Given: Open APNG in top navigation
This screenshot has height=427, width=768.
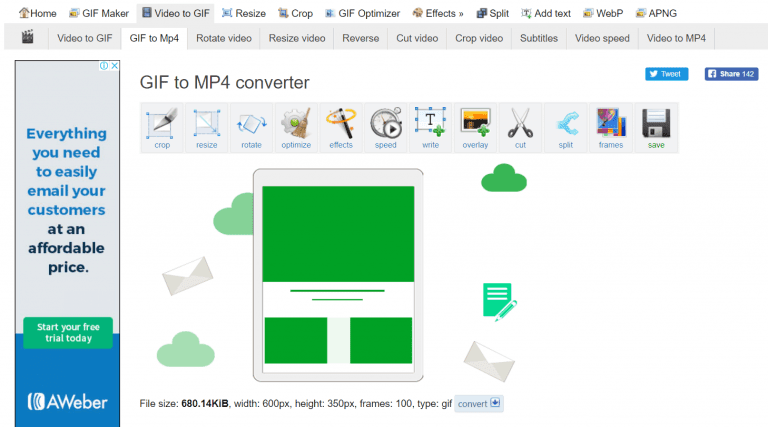Looking at the screenshot, I should click(656, 13).
